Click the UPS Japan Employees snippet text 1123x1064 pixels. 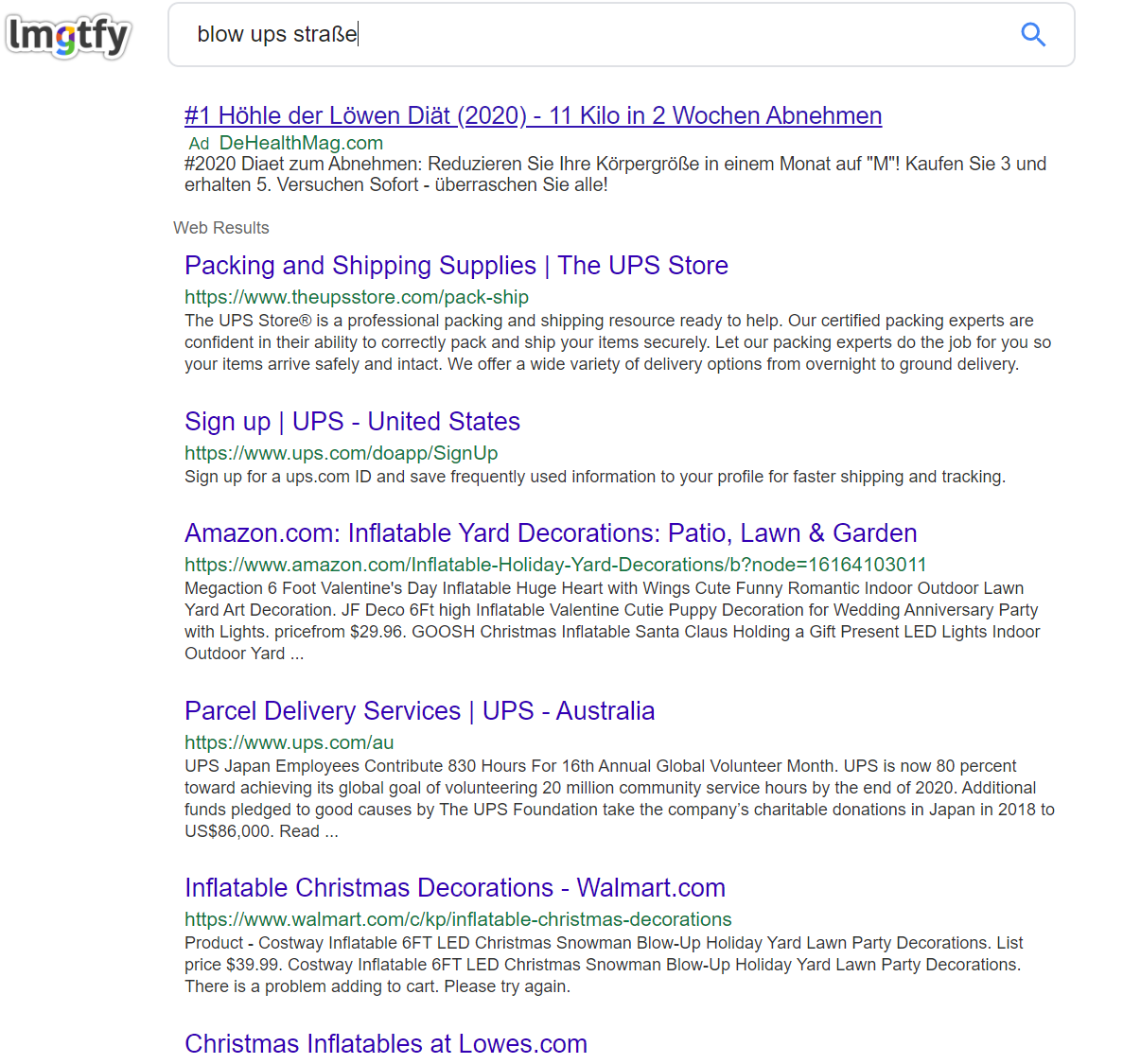click(x=620, y=798)
